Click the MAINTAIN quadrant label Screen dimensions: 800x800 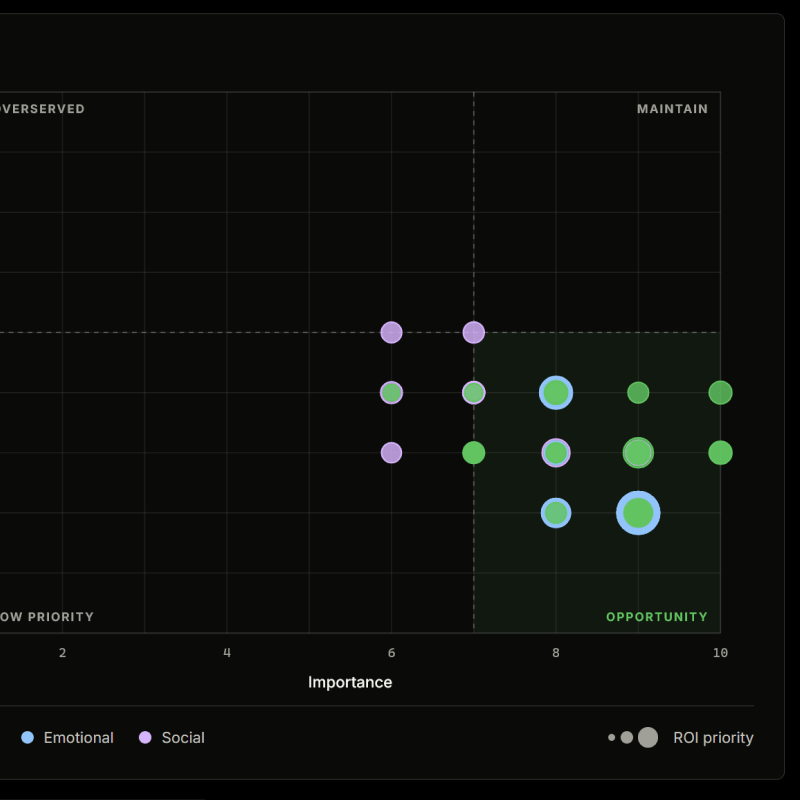(672, 109)
